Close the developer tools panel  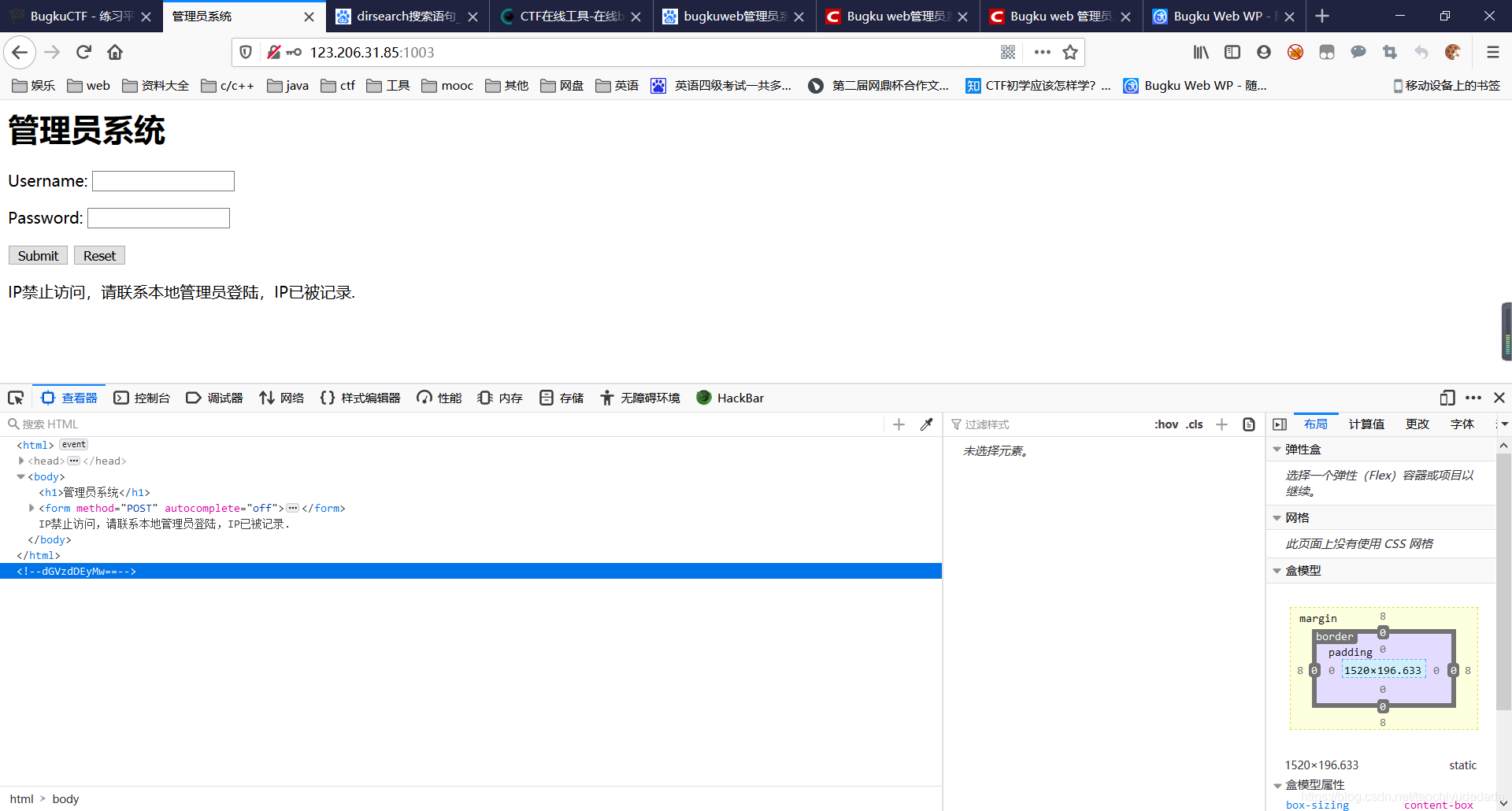[x=1499, y=398]
